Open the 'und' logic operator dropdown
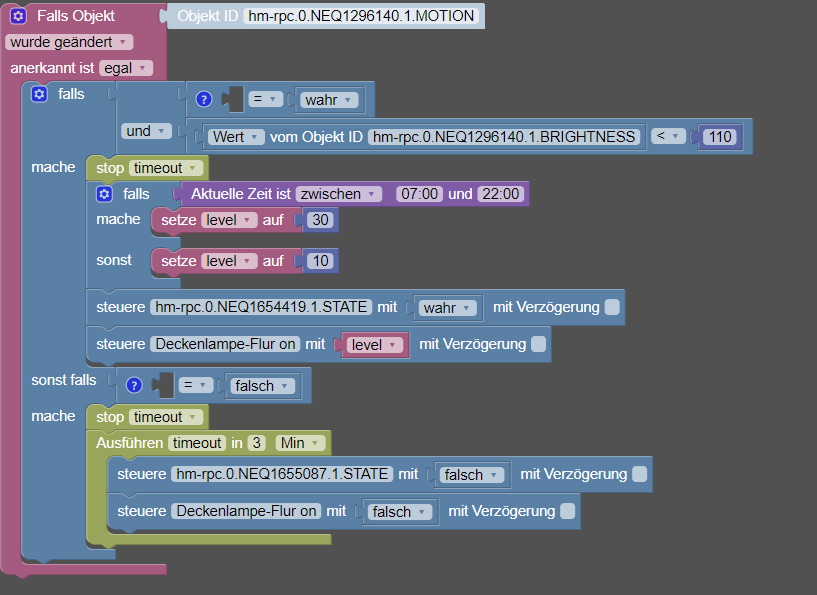The width and height of the screenshot is (817, 595). pyautogui.click(x=146, y=131)
